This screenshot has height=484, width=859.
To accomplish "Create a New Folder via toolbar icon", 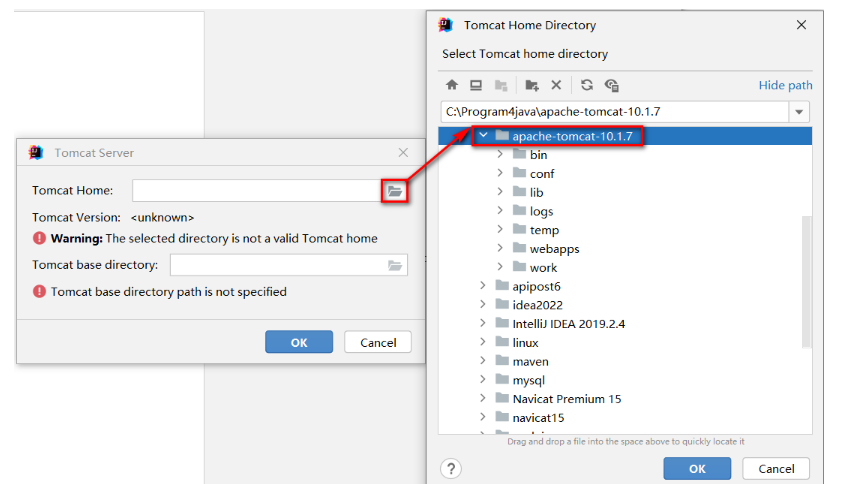I will [x=531, y=85].
